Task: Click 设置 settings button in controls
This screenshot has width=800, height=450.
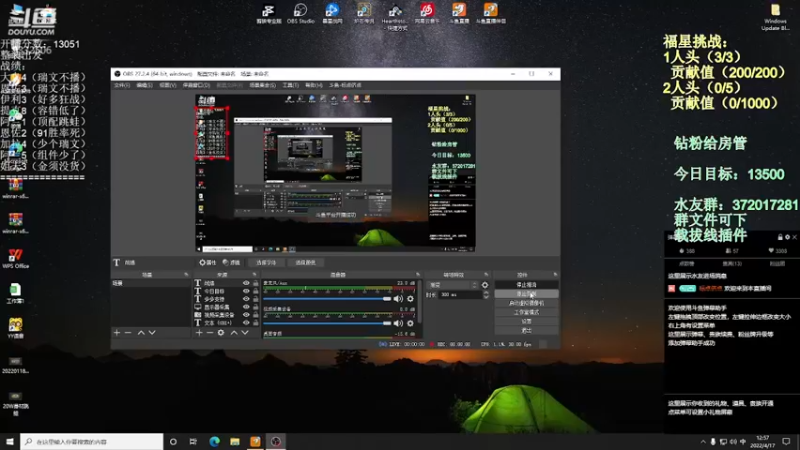Action: (x=526, y=321)
